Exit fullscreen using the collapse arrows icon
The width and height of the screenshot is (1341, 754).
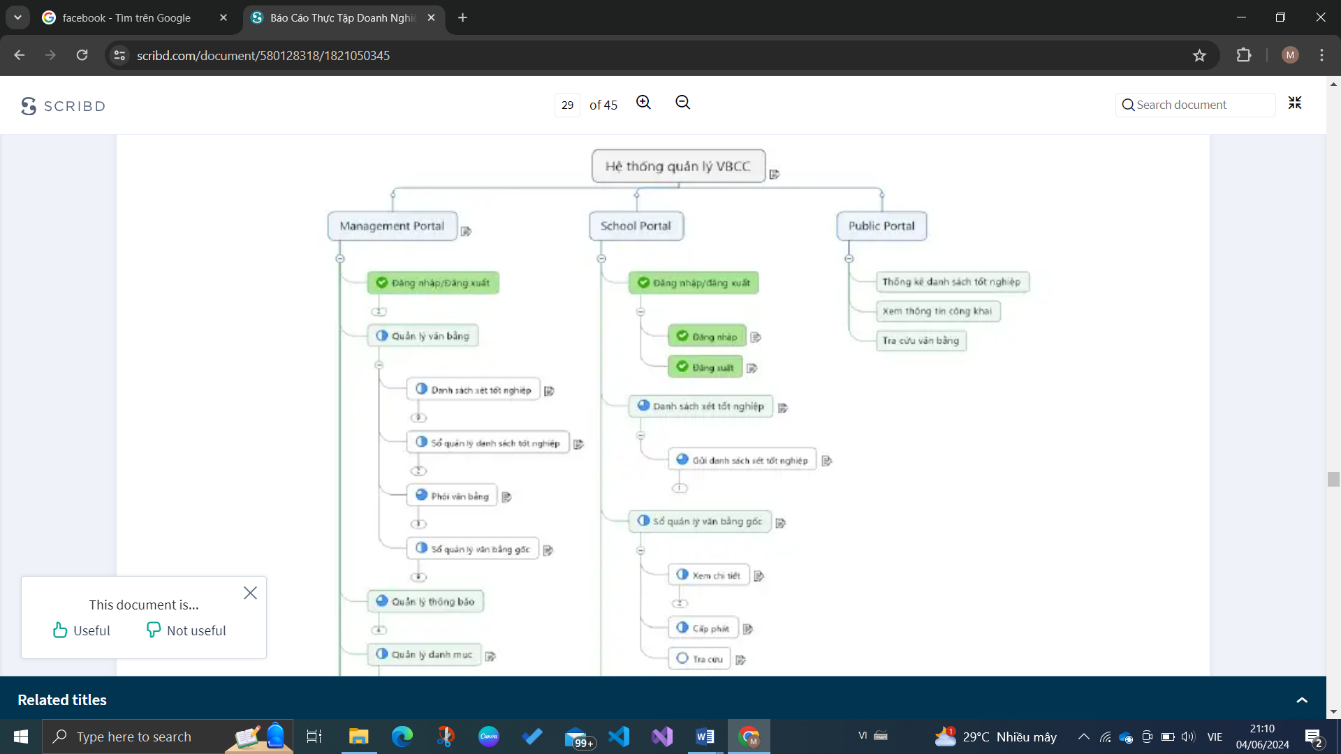(1295, 103)
